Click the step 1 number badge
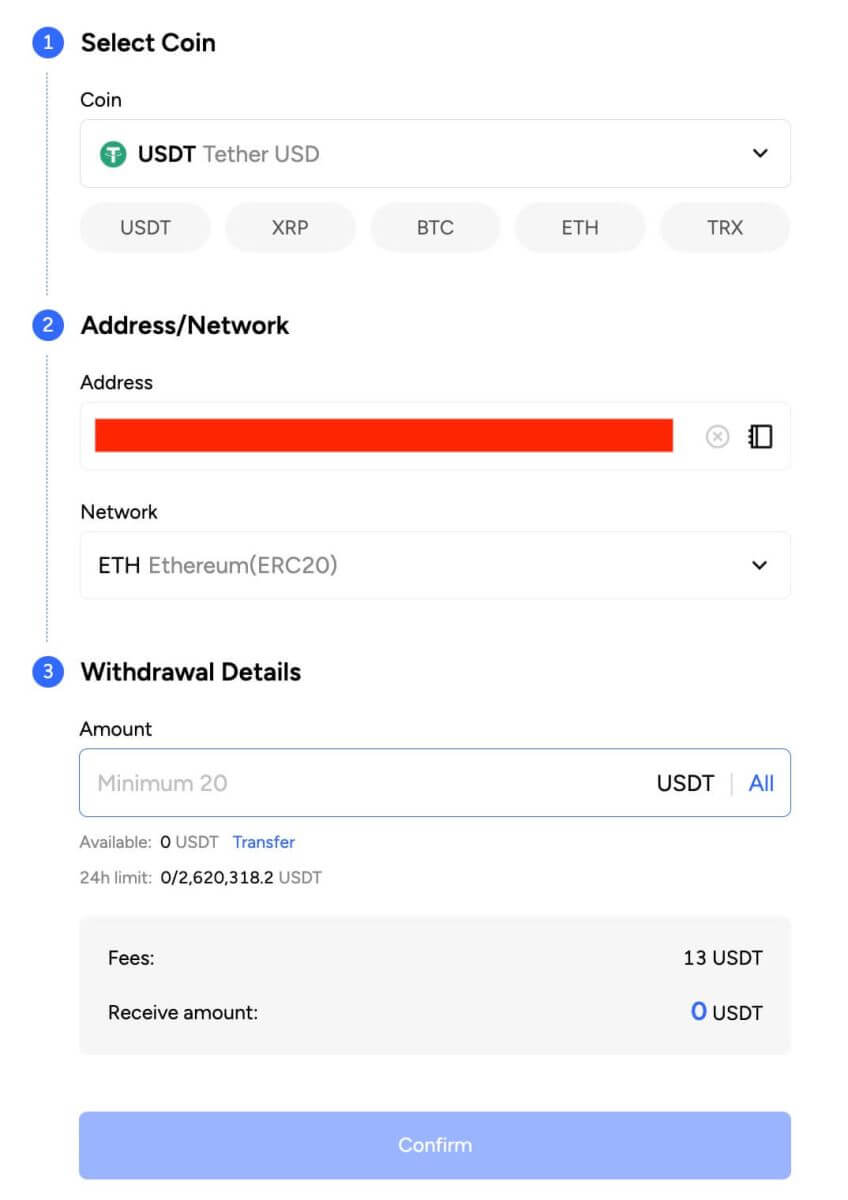 [x=47, y=43]
